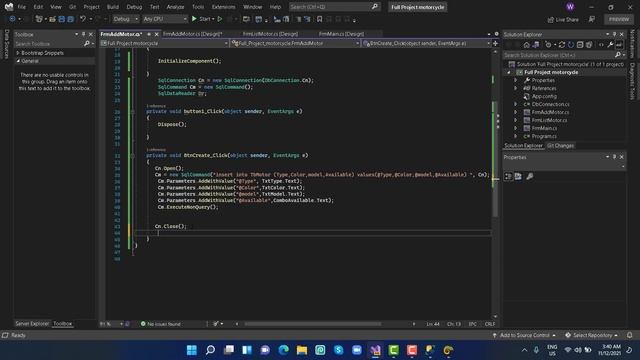Open Windows Start menu

pos(192,350)
